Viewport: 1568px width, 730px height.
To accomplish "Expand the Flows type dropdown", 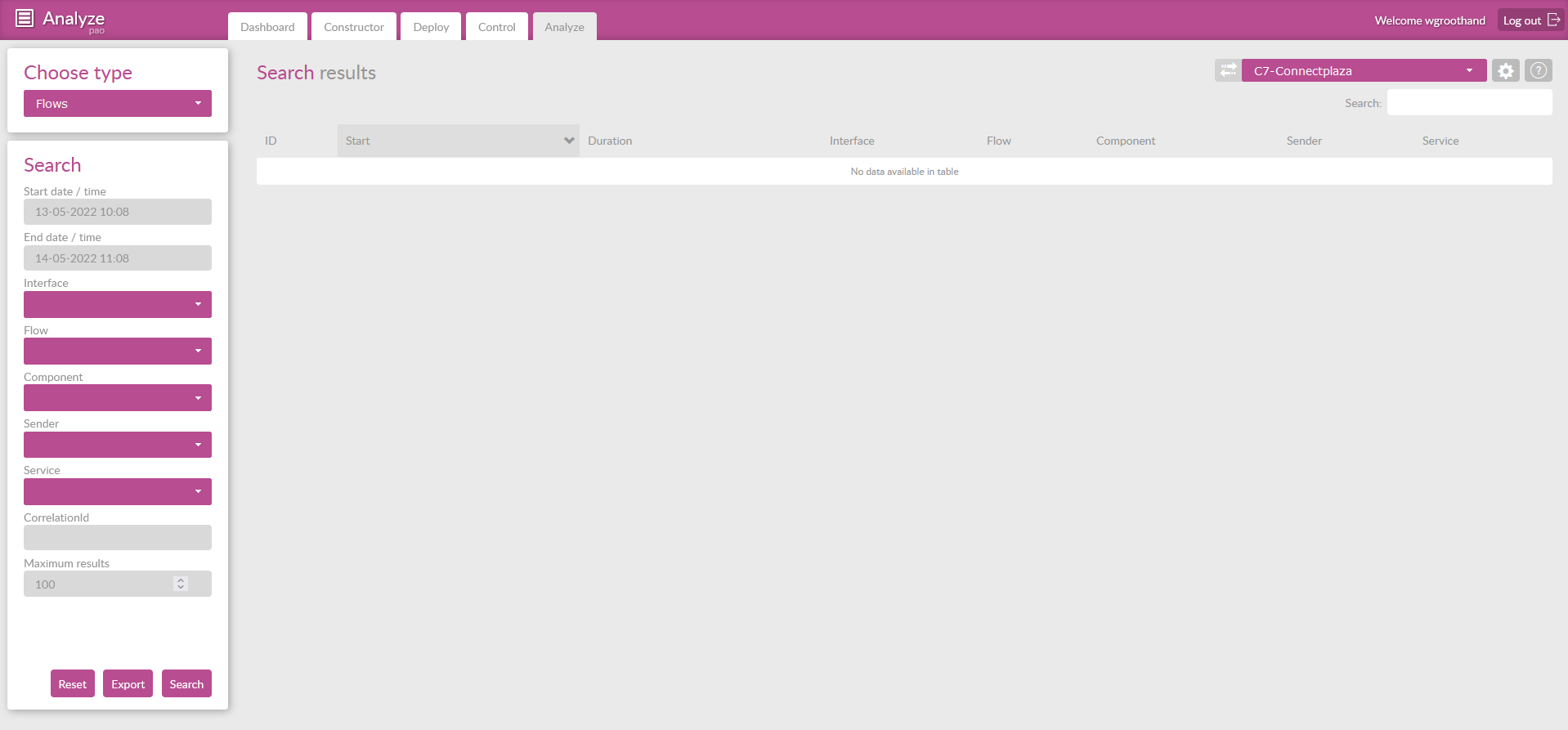I will (118, 104).
